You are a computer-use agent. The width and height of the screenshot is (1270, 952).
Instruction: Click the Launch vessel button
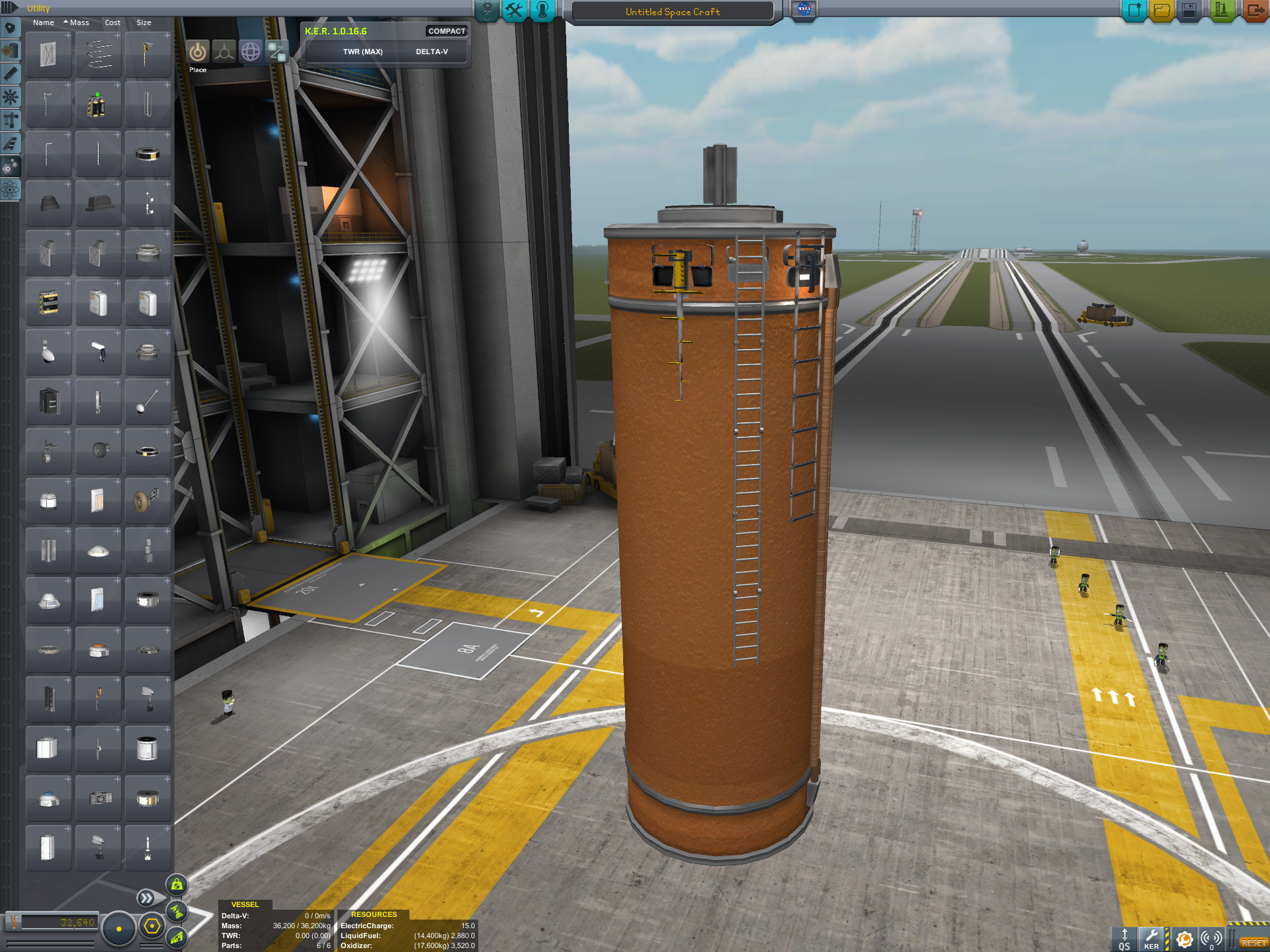(1221, 11)
